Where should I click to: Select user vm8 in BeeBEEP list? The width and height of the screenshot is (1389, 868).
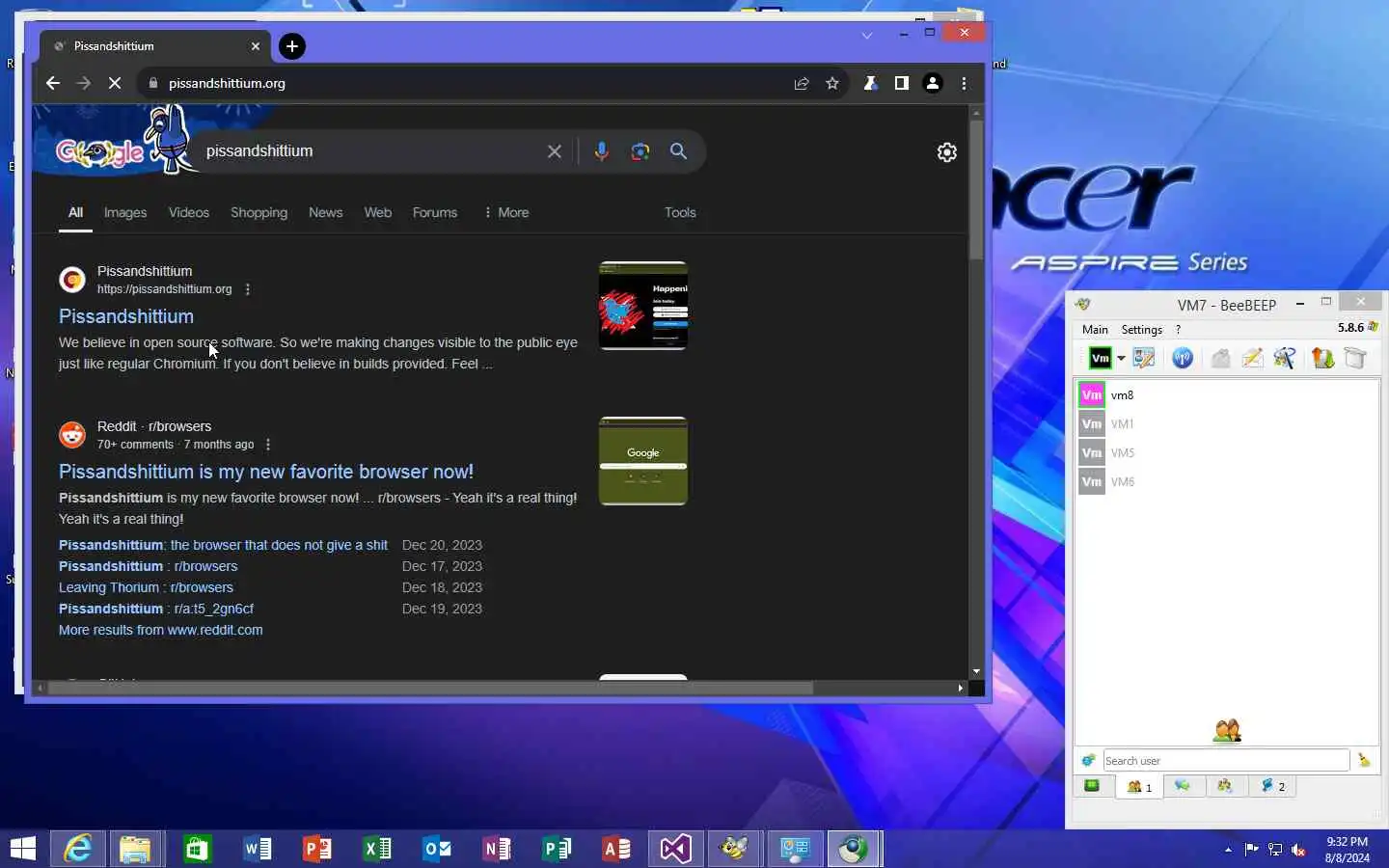[x=1227, y=394]
